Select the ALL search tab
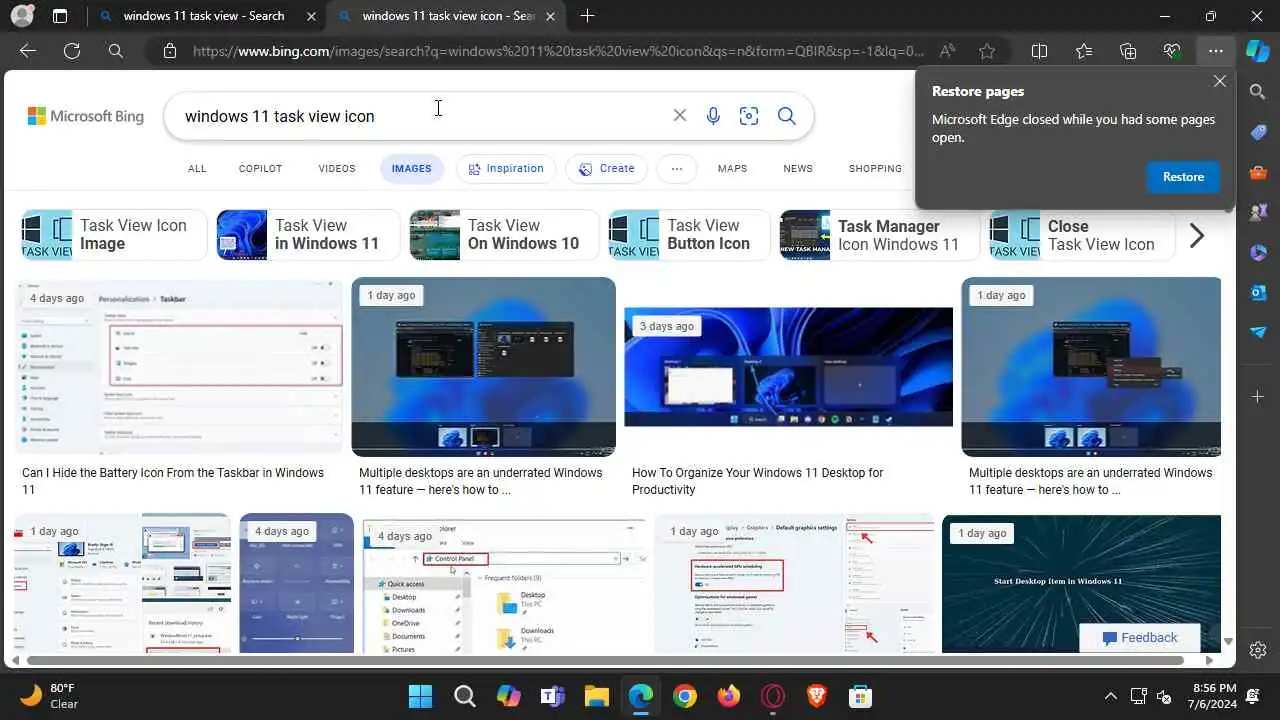The width and height of the screenshot is (1280, 720). (x=197, y=169)
